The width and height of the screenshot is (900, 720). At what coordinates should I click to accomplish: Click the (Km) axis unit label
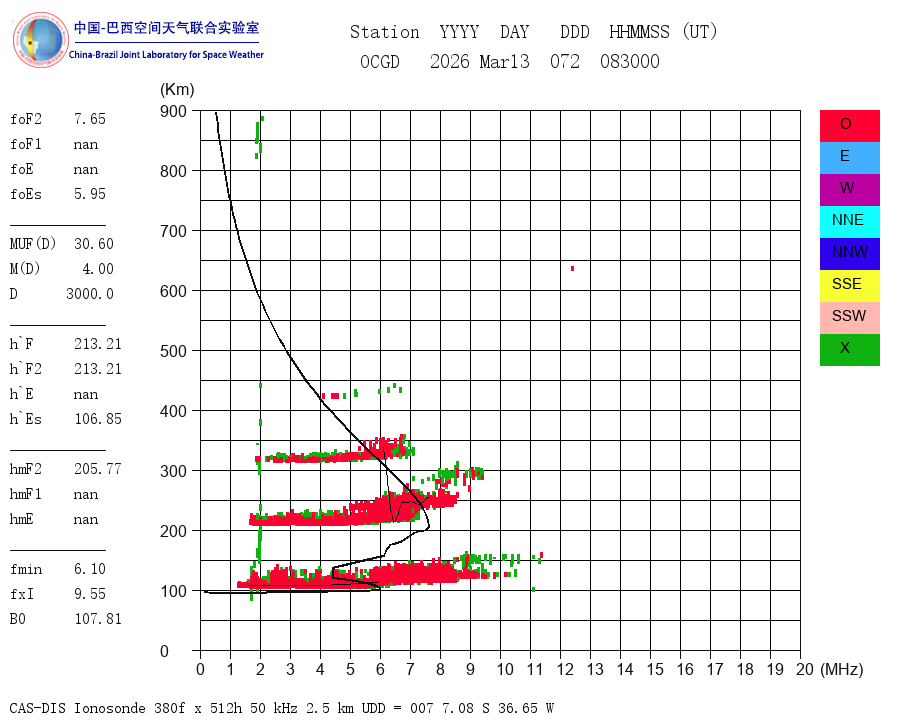pyautogui.click(x=177, y=90)
